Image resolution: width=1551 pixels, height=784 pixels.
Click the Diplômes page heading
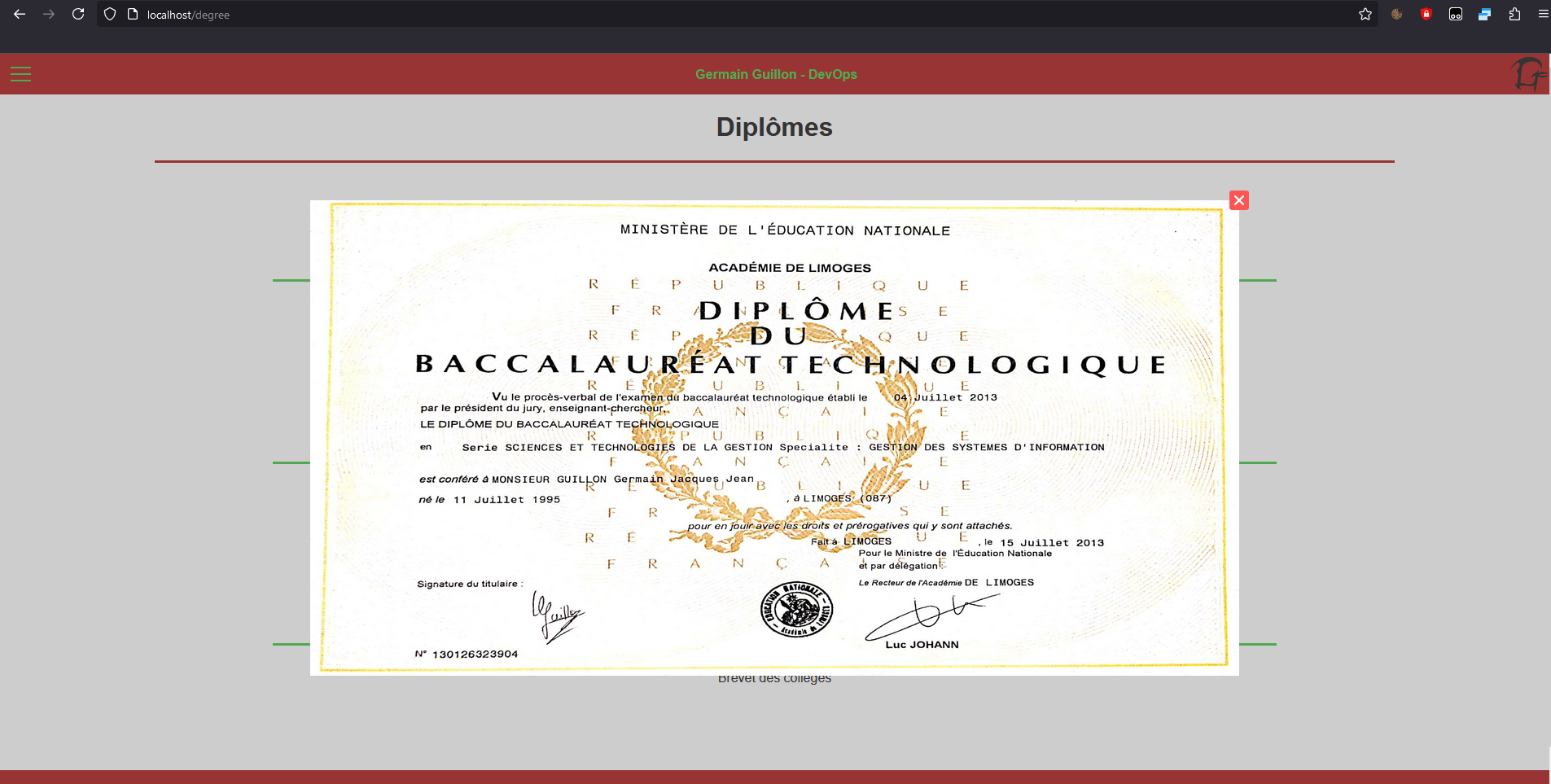[x=773, y=127]
